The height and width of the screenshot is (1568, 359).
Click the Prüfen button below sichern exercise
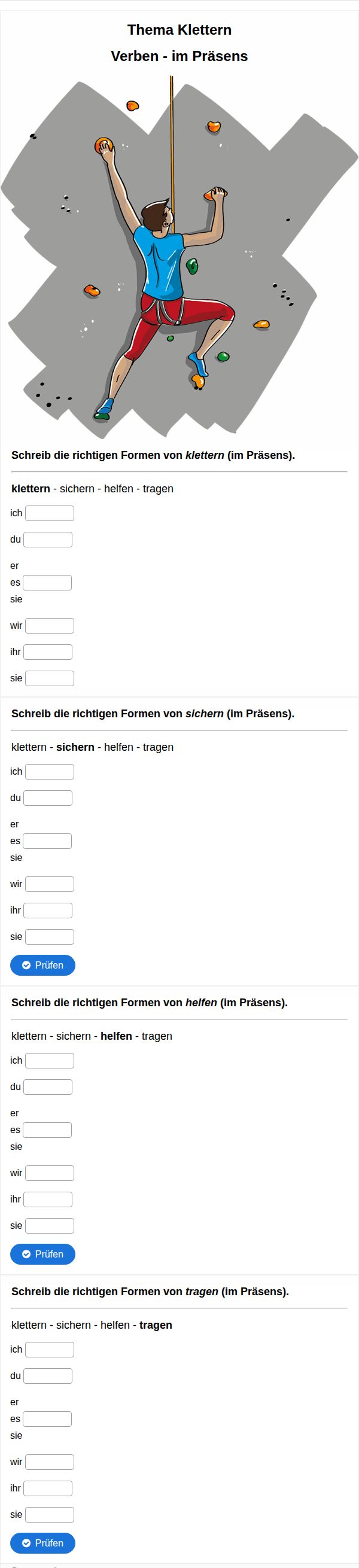click(x=42, y=966)
